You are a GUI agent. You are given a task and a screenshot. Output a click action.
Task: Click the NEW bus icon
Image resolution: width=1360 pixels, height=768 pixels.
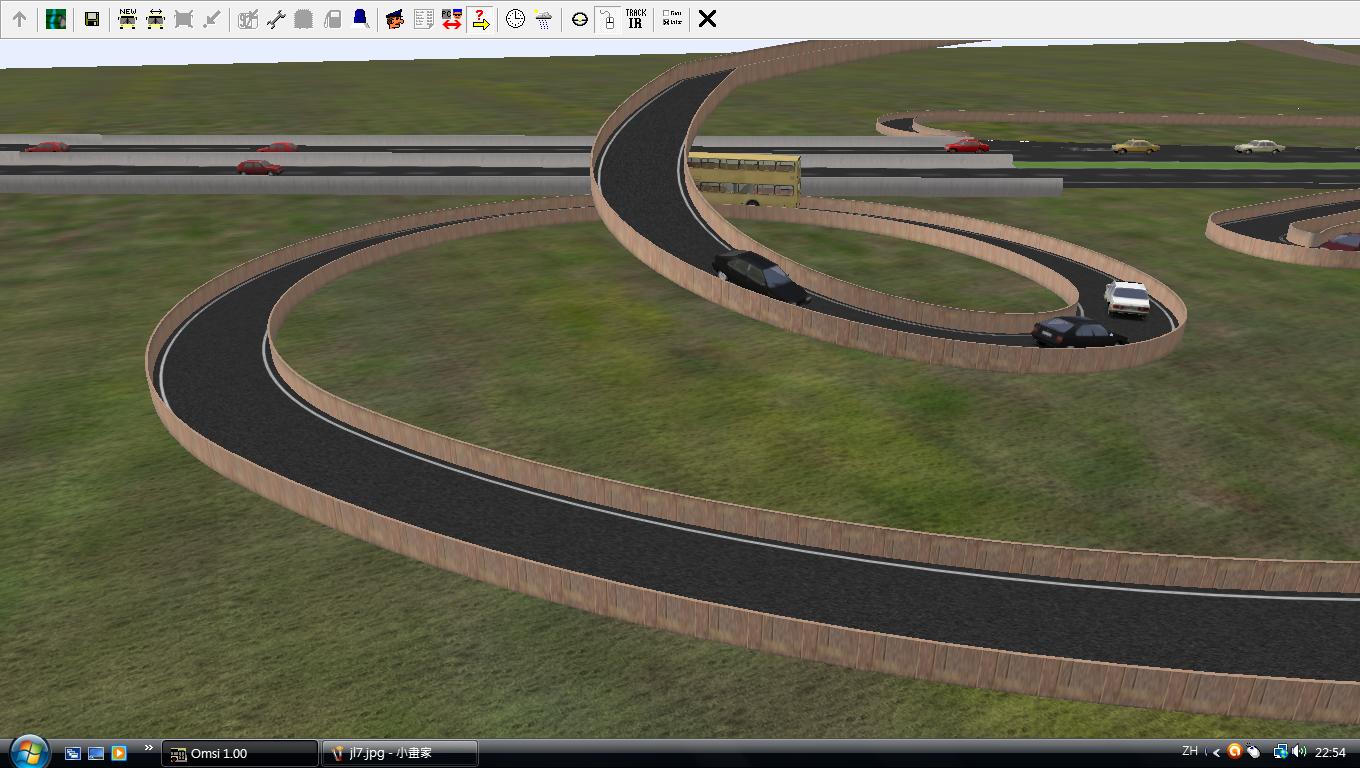pyautogui.click(x=127, y=19)
